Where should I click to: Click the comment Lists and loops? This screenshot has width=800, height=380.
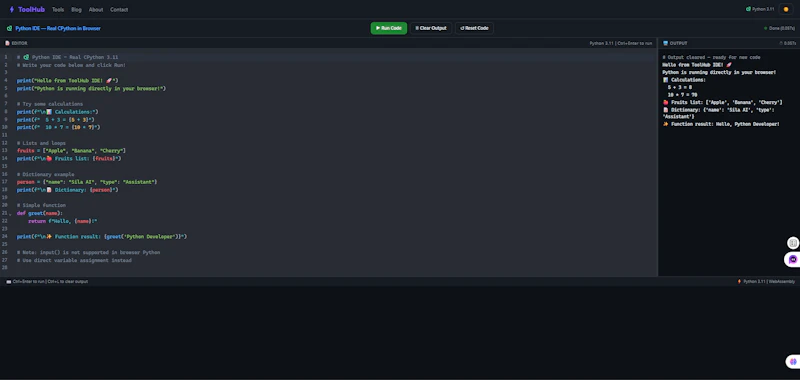41,143
